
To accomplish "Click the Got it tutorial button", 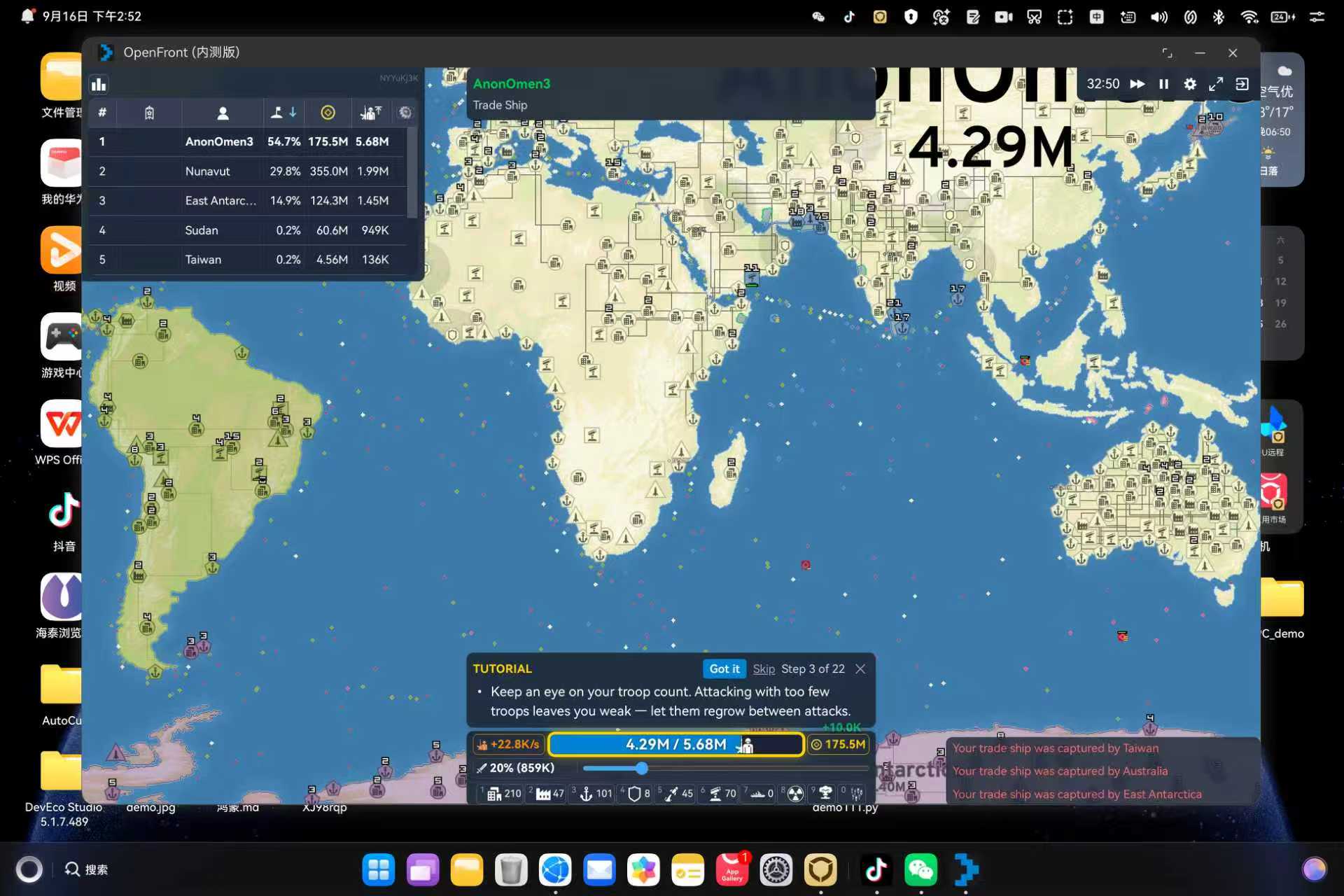I will tap(724, 669).
